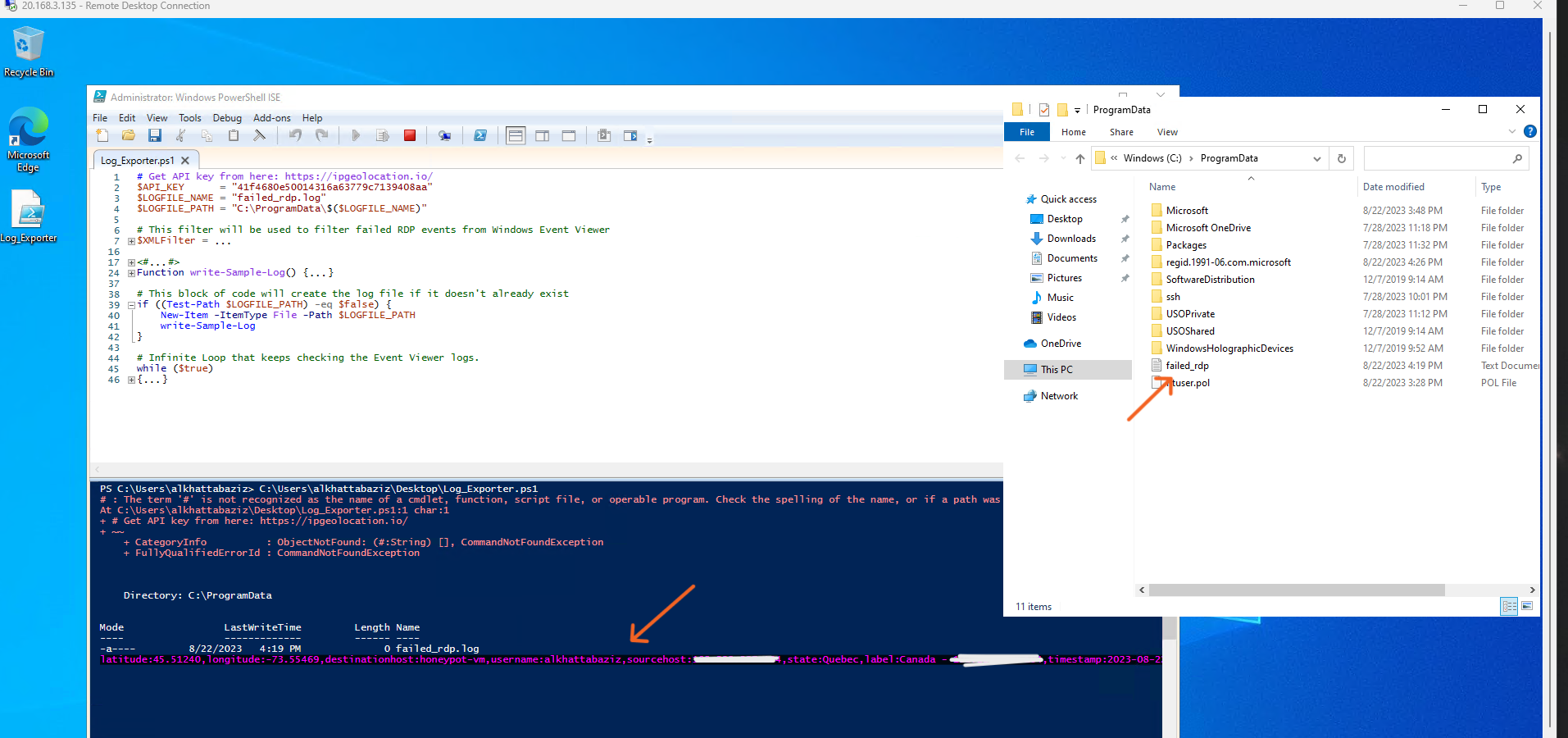Collapse the XMLFilter region on line 7

tap(131, 241)
